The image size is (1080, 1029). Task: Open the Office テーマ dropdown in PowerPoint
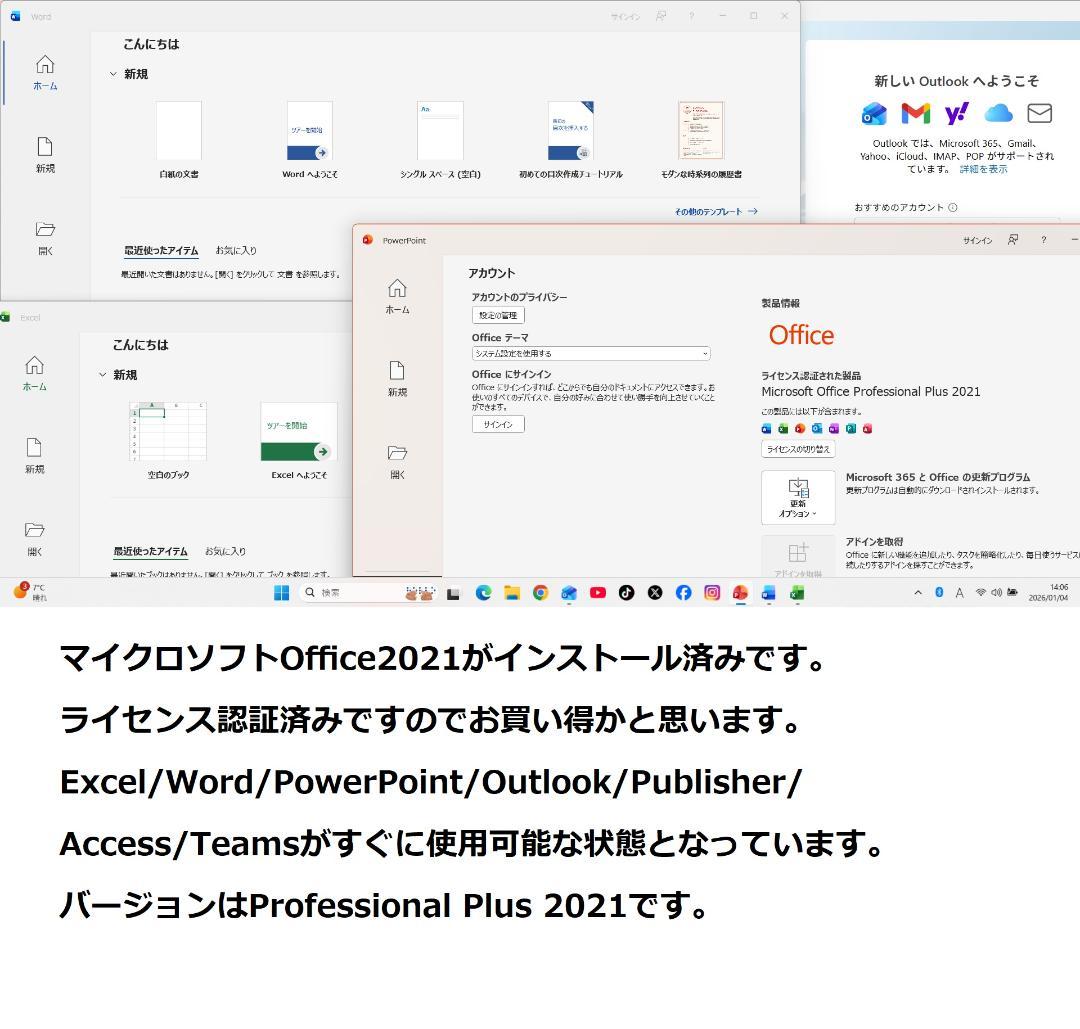[x=590, y=353]
